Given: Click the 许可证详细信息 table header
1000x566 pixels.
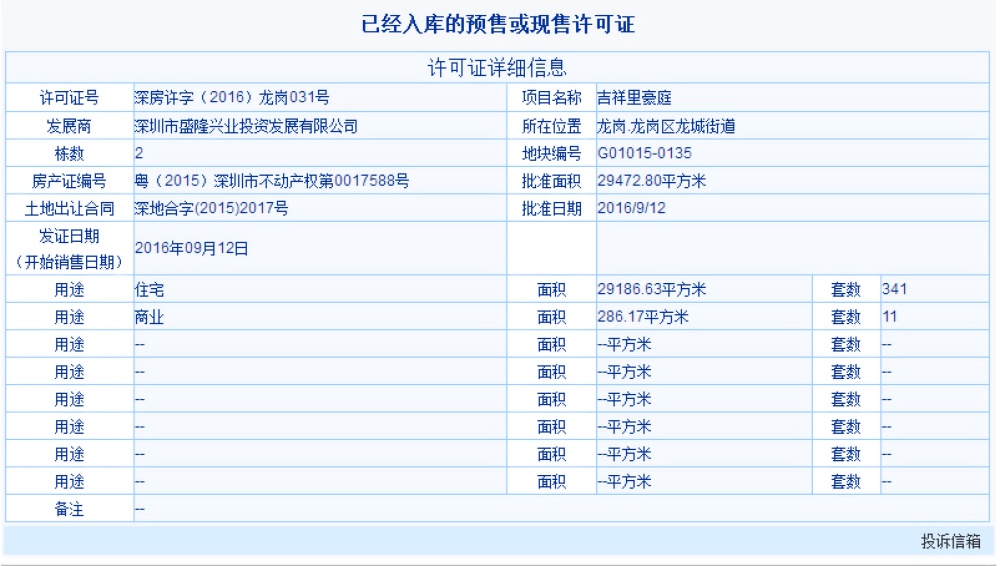Looking at the screenshot, I should click(x=497, y=68).
